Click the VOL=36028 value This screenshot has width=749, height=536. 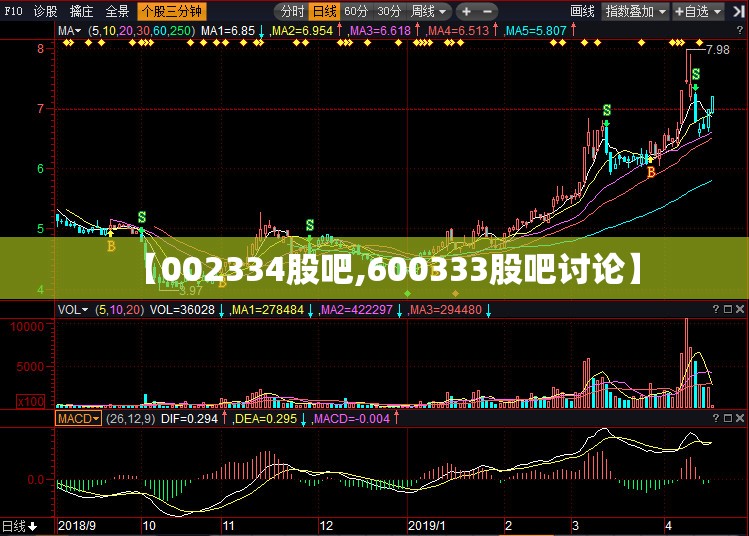[182, 310]
